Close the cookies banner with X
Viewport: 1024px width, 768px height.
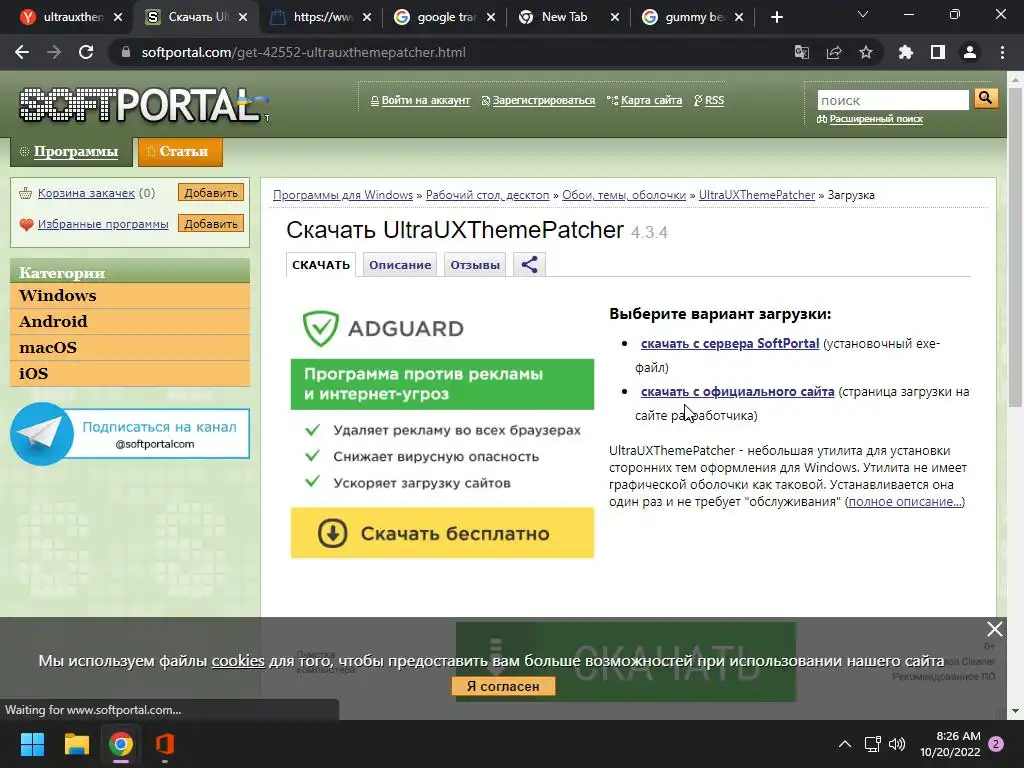click(x=994, y=629)
